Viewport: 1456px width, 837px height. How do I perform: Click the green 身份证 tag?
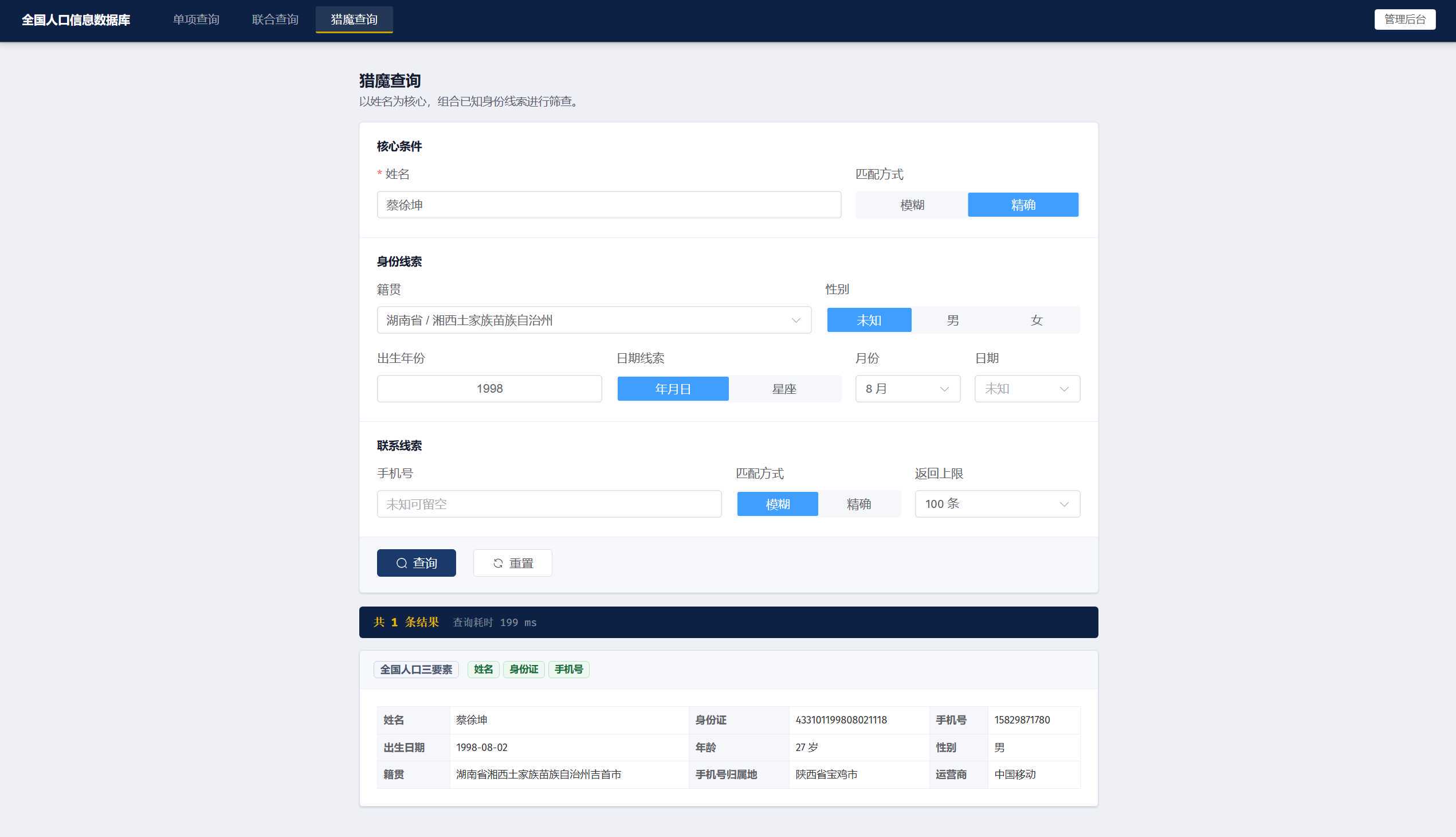(x=524, y=670)
